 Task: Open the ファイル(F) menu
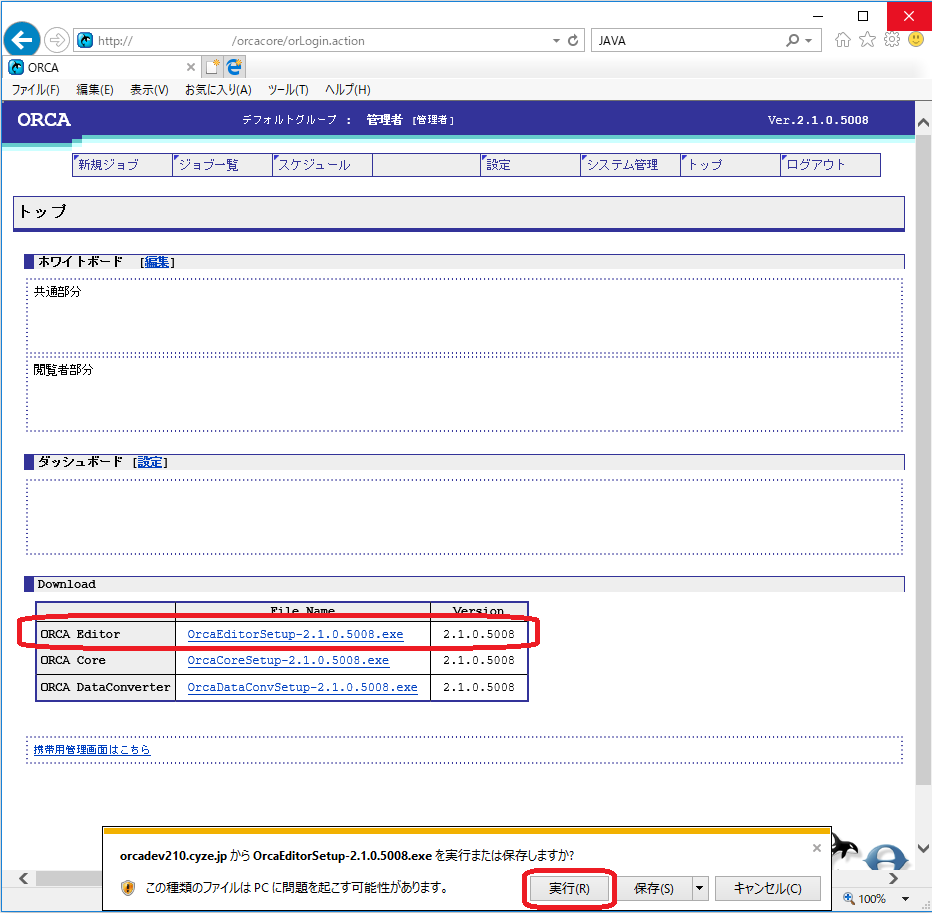point(36,90)
